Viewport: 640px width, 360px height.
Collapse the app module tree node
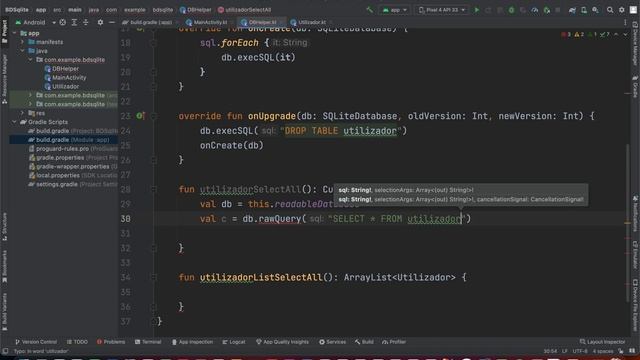(x=15, y=33)
